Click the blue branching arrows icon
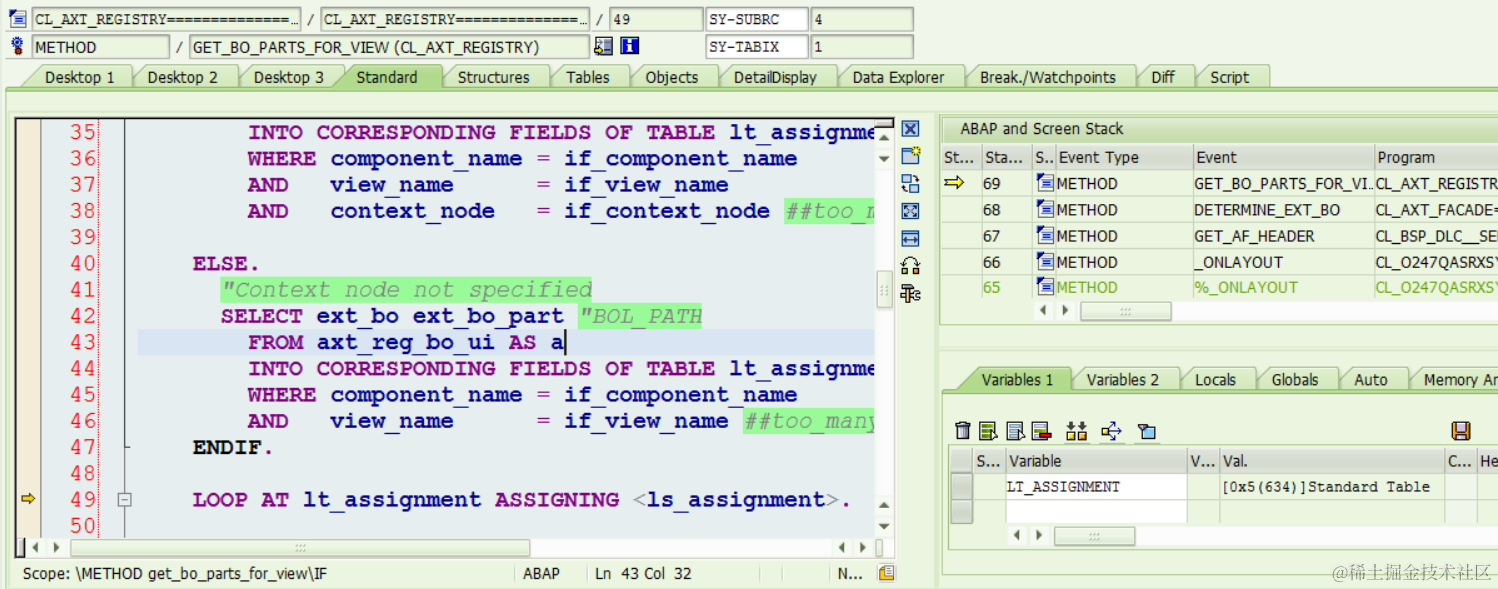Screen dimensions: 1498x589 (x=1111, y=431)
